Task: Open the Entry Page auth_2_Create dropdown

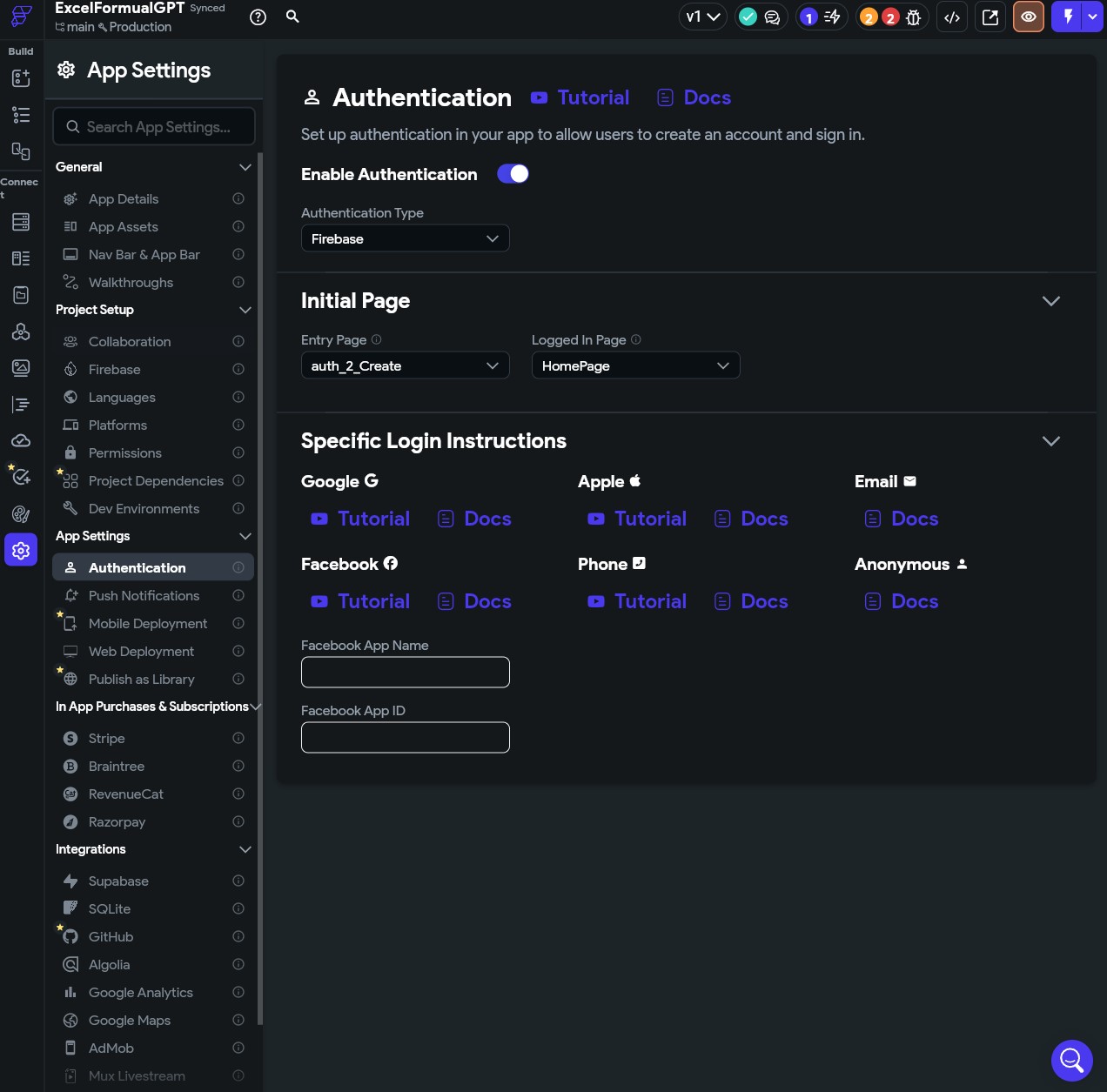Action: click(406, 365)
